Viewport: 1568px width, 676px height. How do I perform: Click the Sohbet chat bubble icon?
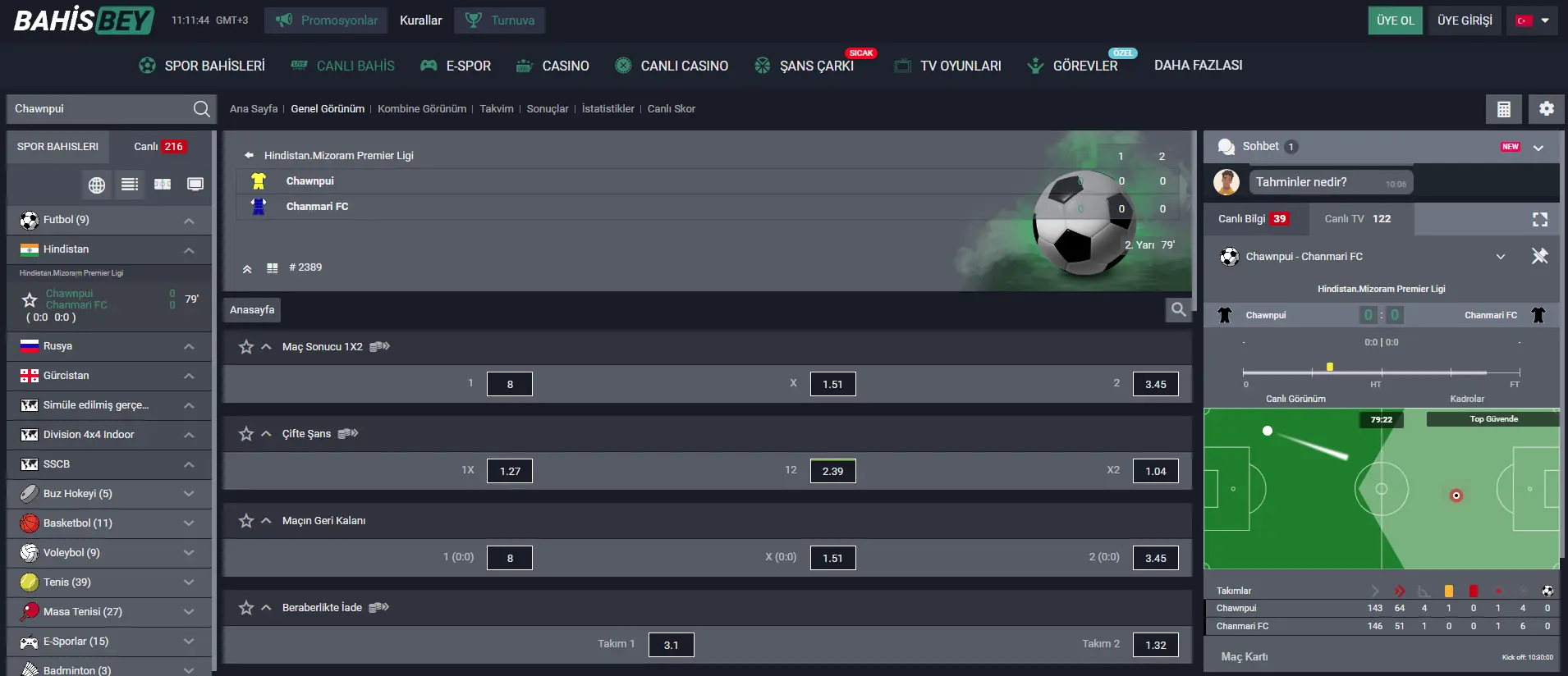pyautogui.click(x=1226, y=147)
